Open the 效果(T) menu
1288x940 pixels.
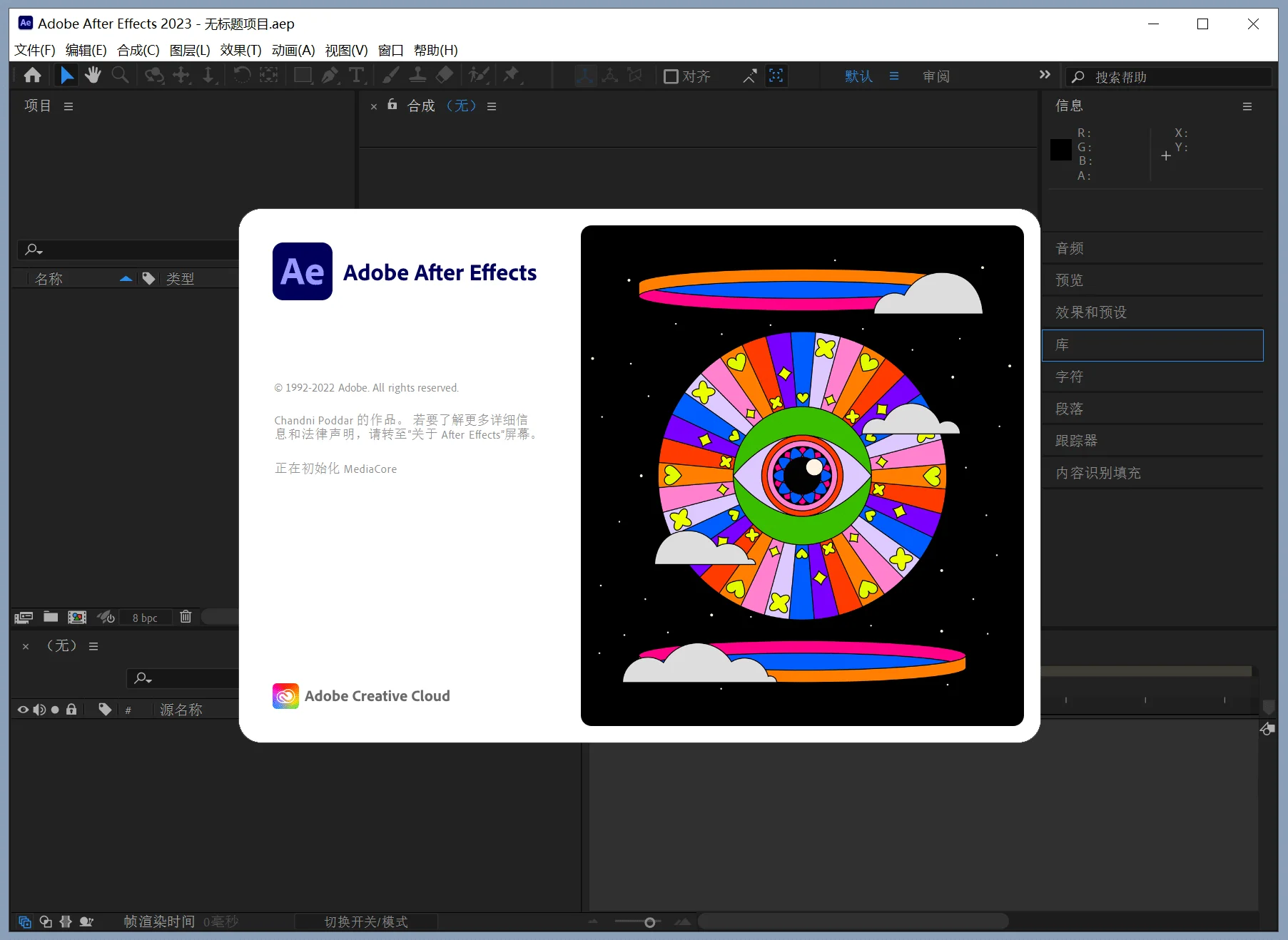240,50
